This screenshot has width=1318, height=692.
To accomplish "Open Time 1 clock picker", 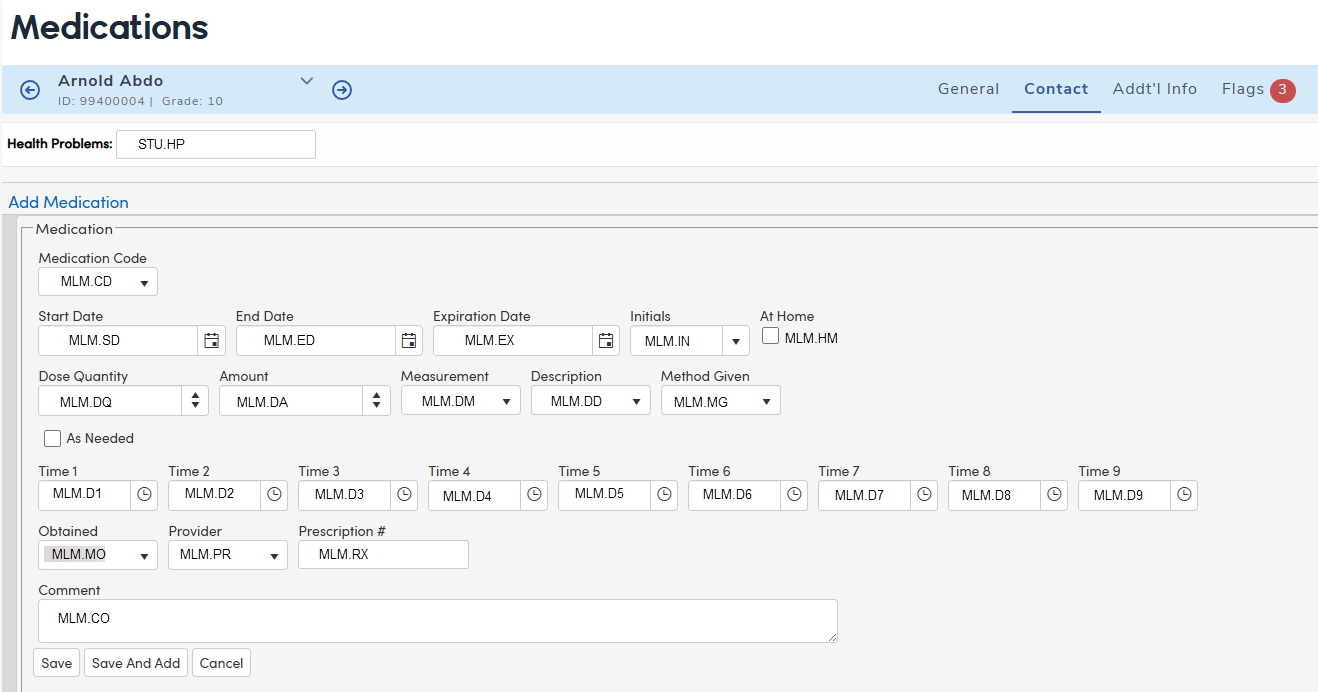I will click(x=144, y=494).
